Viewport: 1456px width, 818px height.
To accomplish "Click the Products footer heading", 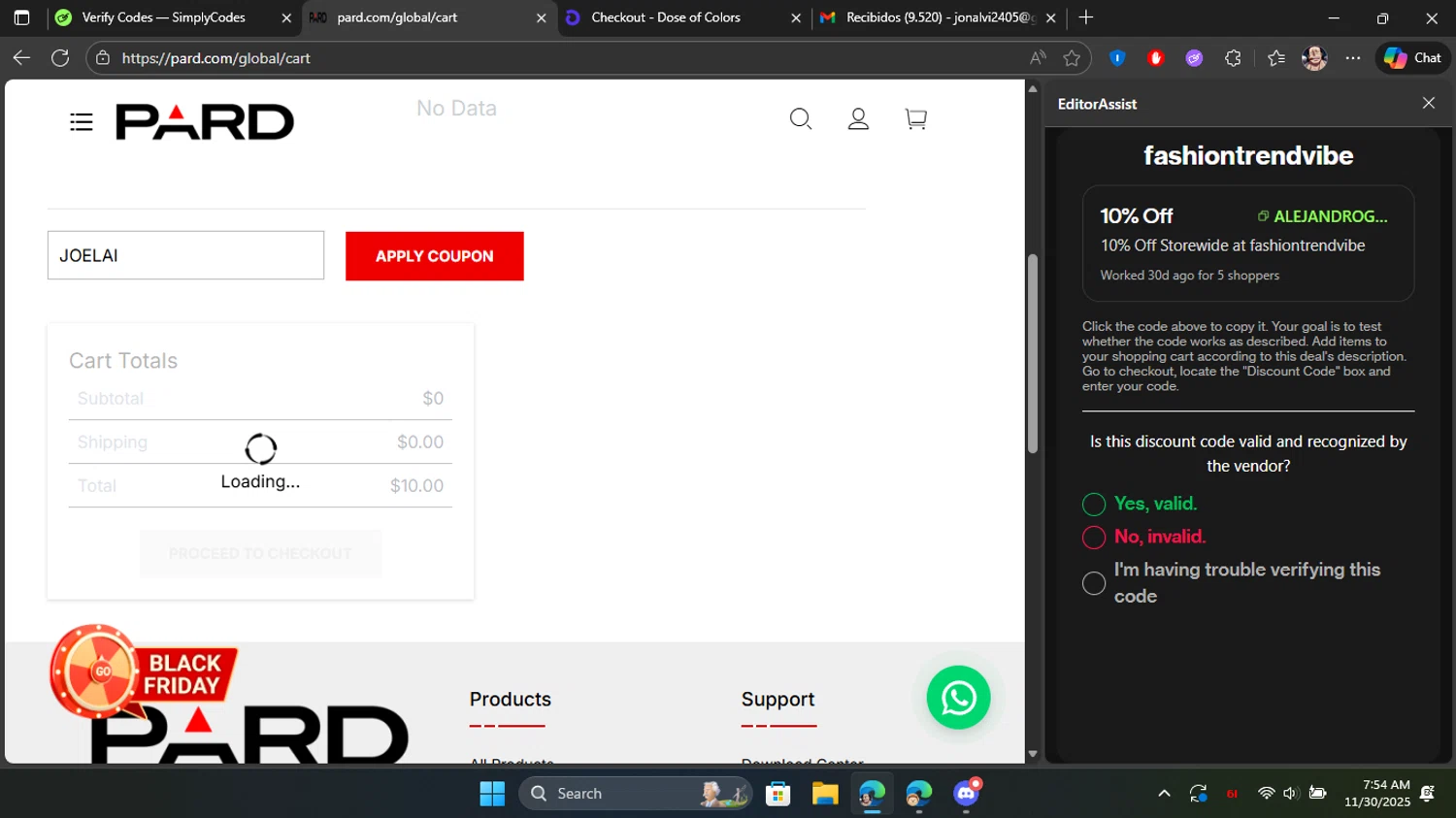I will (511, 700).
